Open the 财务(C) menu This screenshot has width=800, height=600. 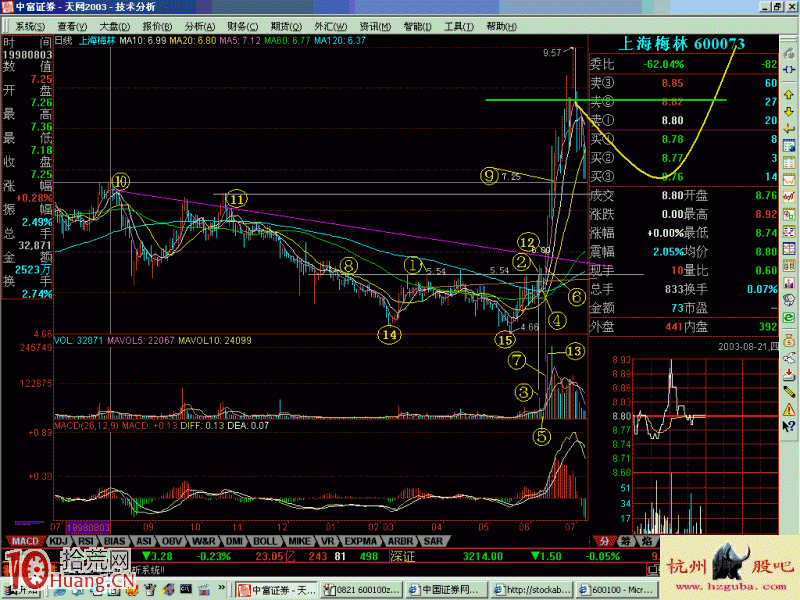pos(243,27)
